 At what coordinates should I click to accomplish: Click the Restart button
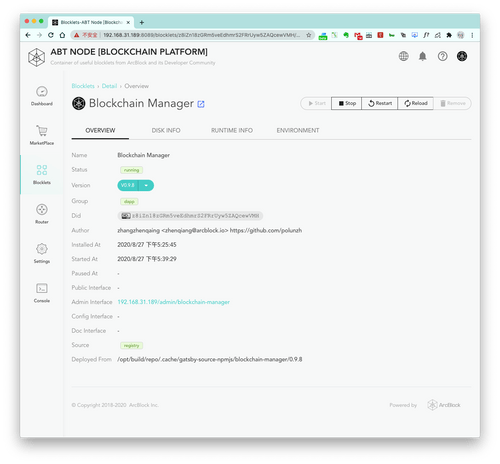tap(380, 103)
